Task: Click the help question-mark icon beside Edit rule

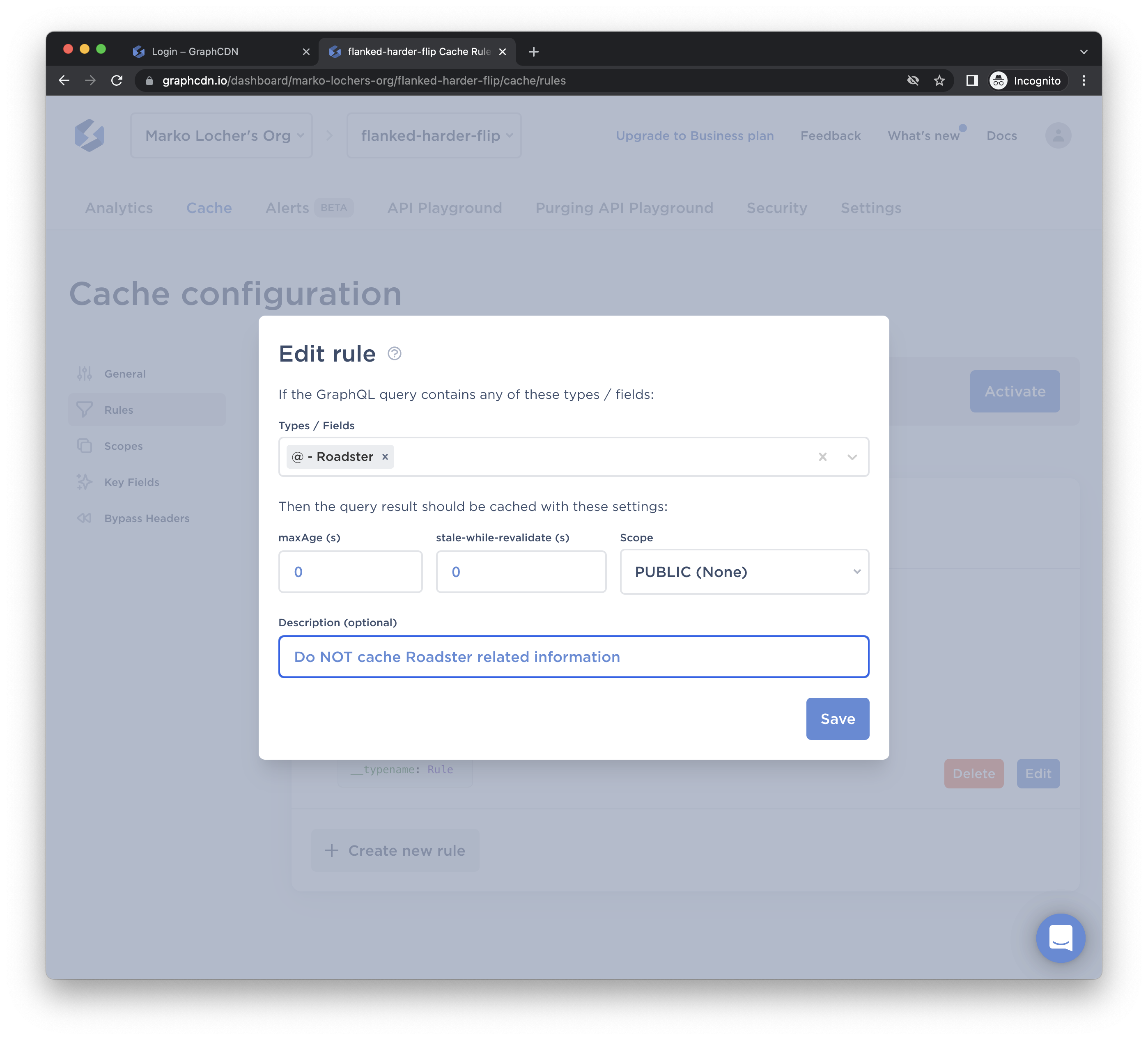Action: [x=394, y=353]
